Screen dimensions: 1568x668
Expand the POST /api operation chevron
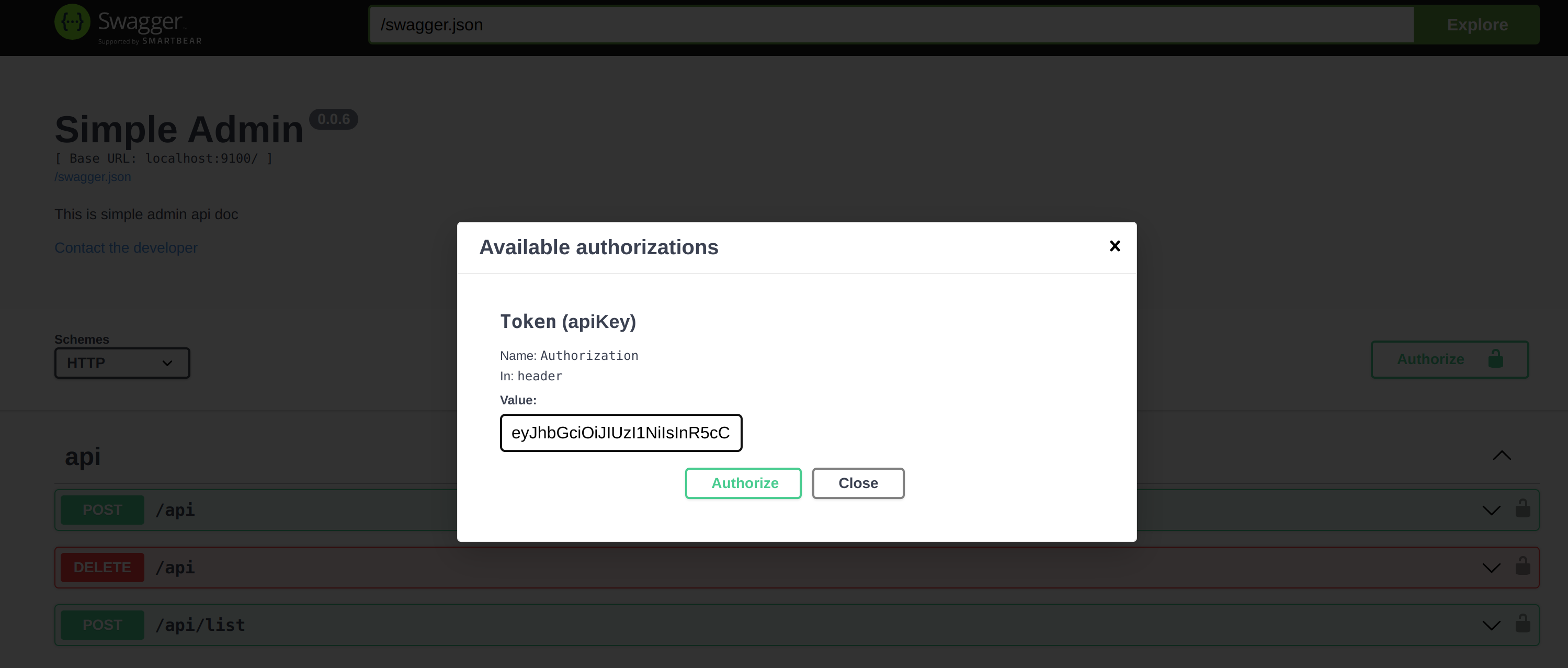pyautogui.click(x=1491, y=511)
